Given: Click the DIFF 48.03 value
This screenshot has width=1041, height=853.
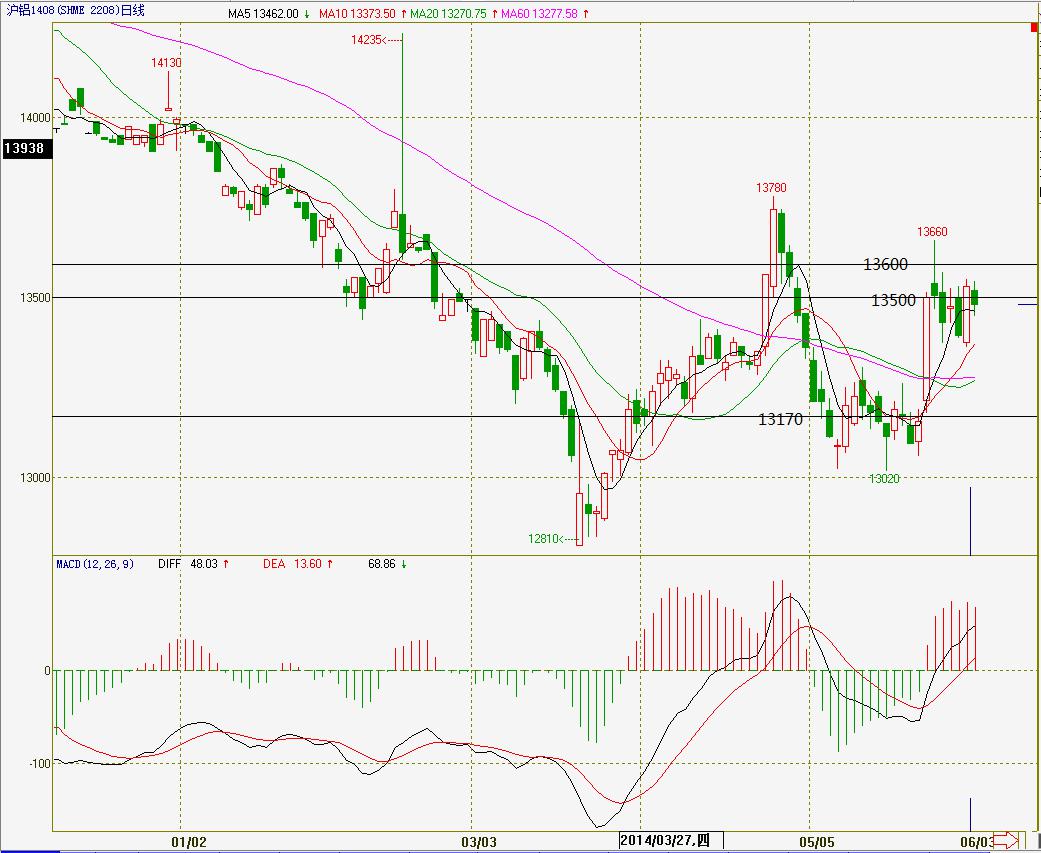Looking at the screenshot, I should (194, 564).
